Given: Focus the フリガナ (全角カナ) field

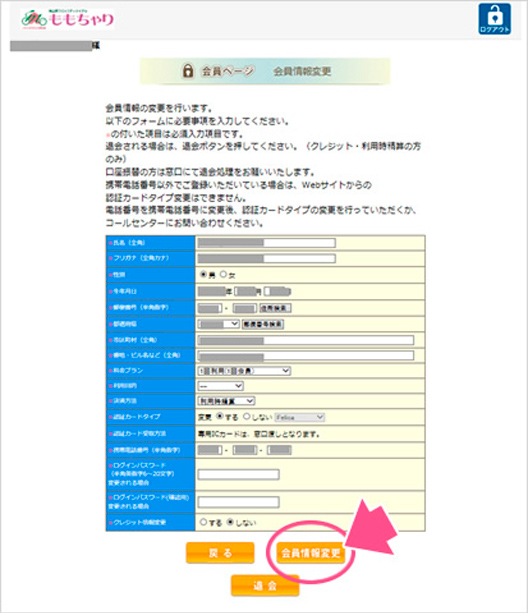Looking at the screenshot, I should tap(267, 258).
